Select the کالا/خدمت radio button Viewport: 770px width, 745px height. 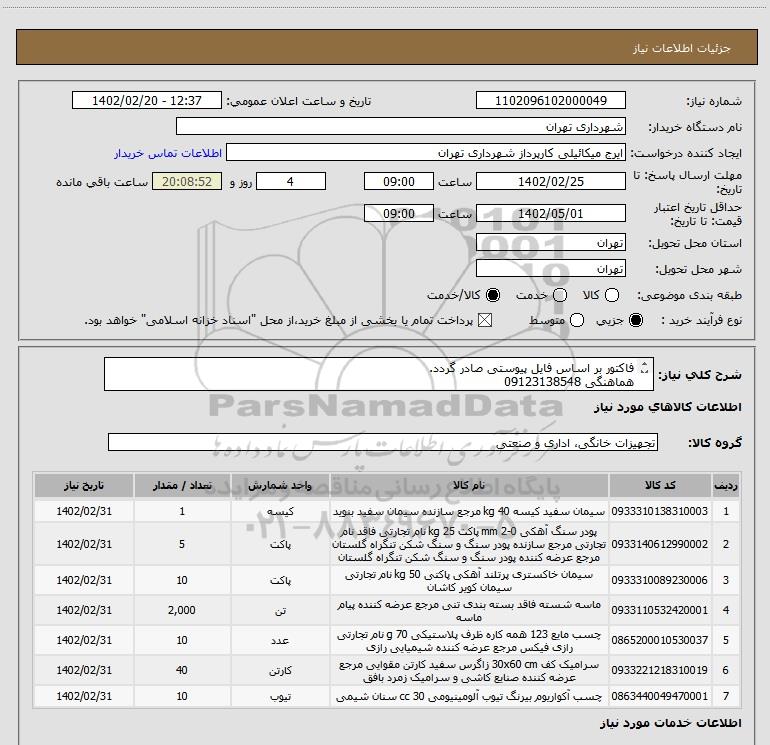coord(493,295)
